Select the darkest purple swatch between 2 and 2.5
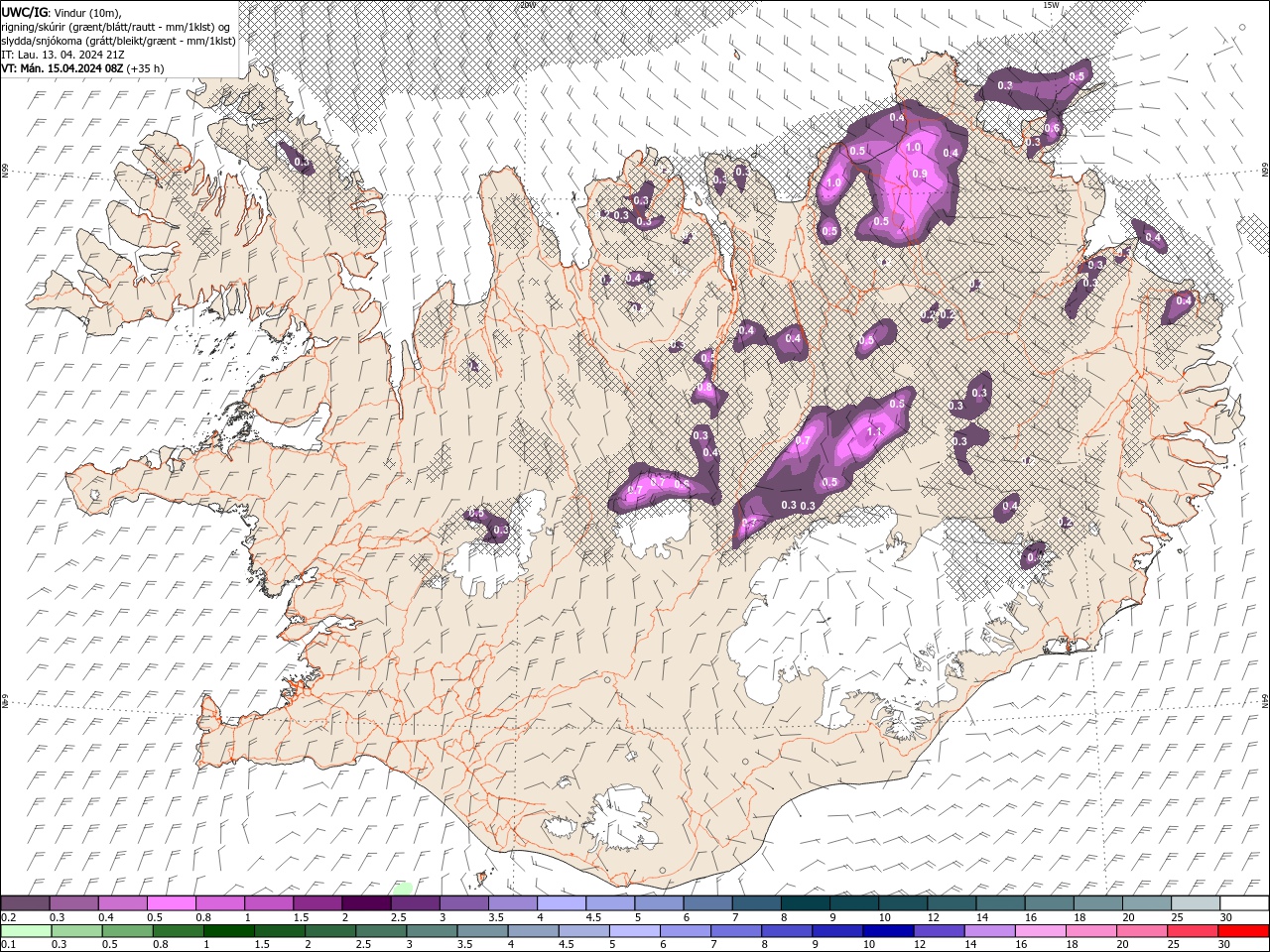The width and height of the screenshot is (1270, 952). click(366, 903)
